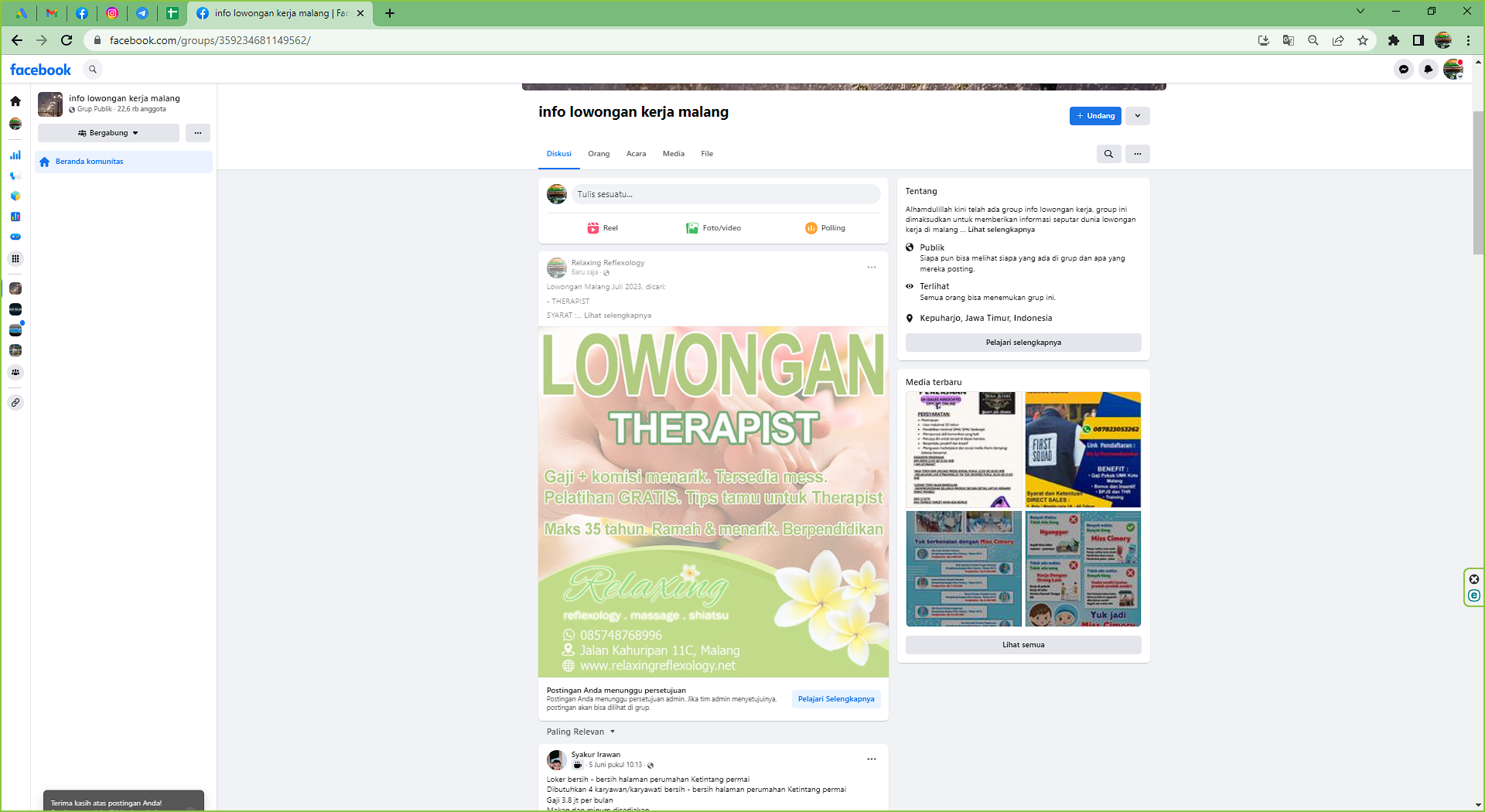Open the Gmail pinned tab
Screen dimensions: 1485x812
pos(52,13)
